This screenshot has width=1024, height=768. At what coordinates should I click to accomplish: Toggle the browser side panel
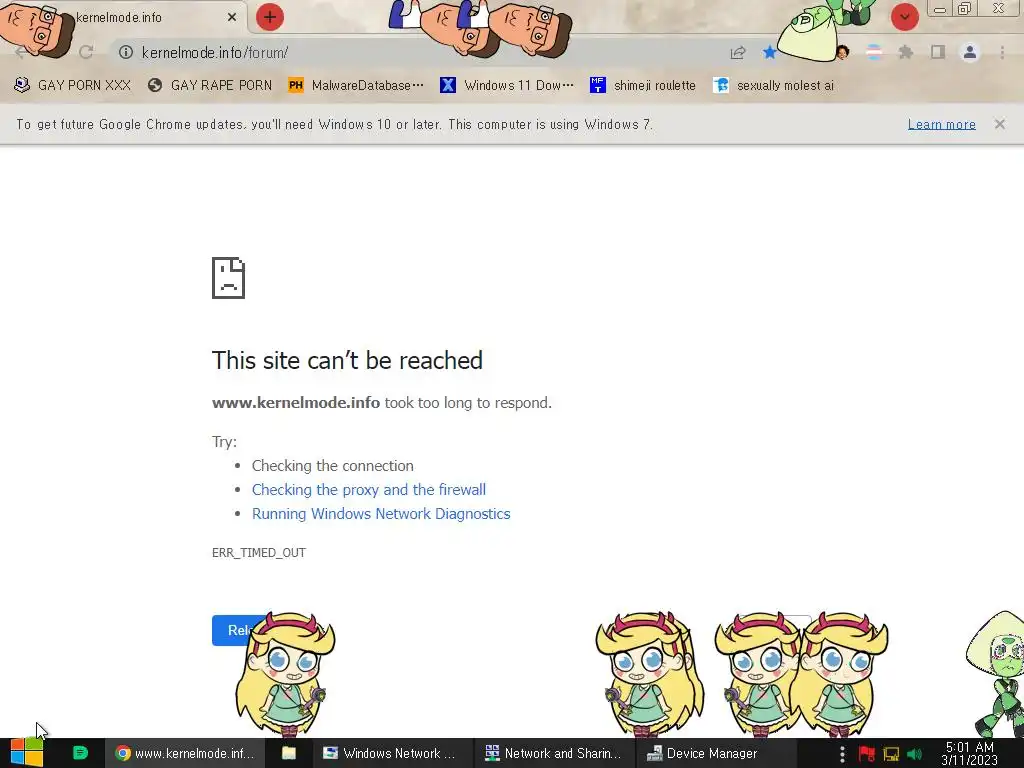(938, 52)
